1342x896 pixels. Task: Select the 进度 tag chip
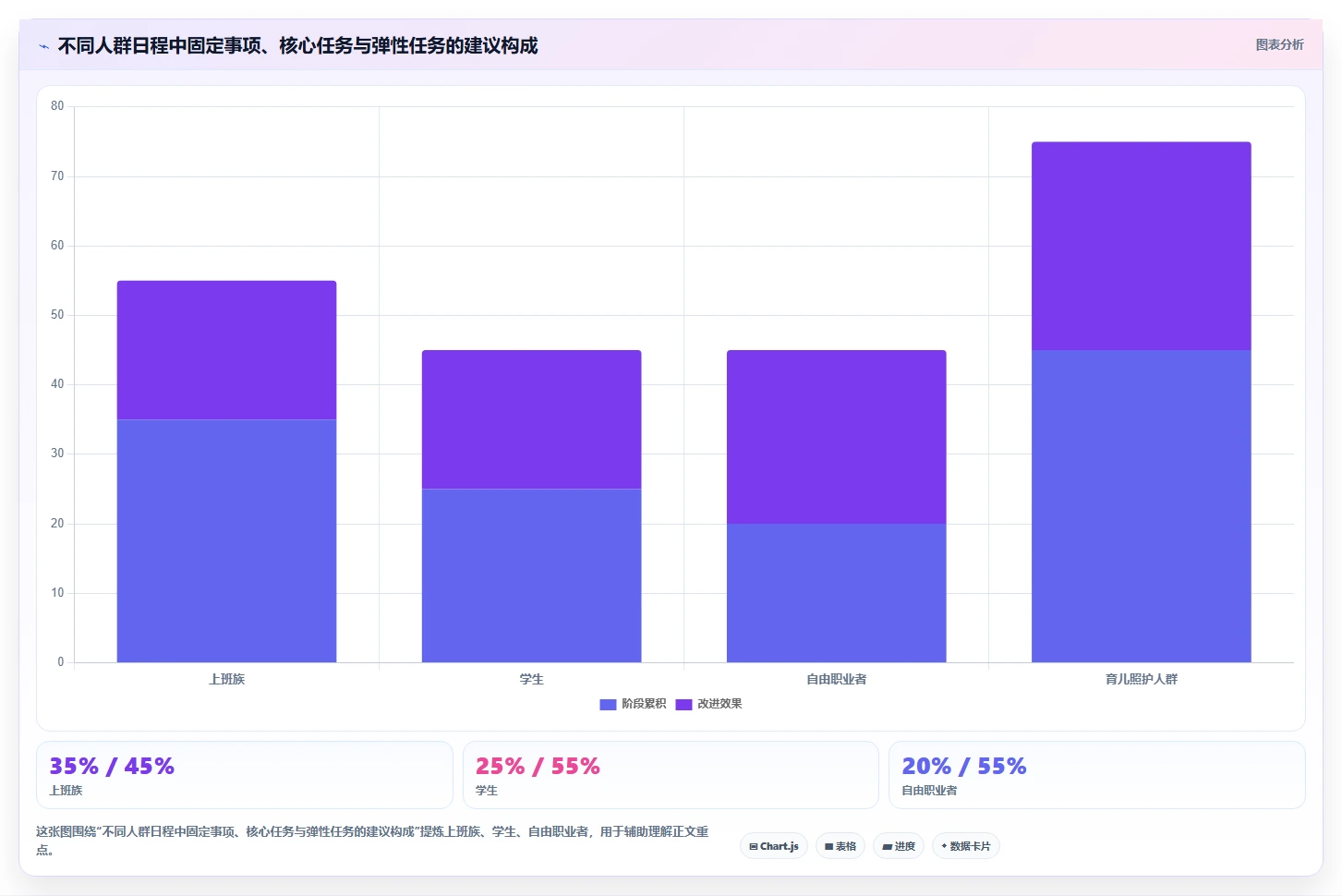point(899,846)
